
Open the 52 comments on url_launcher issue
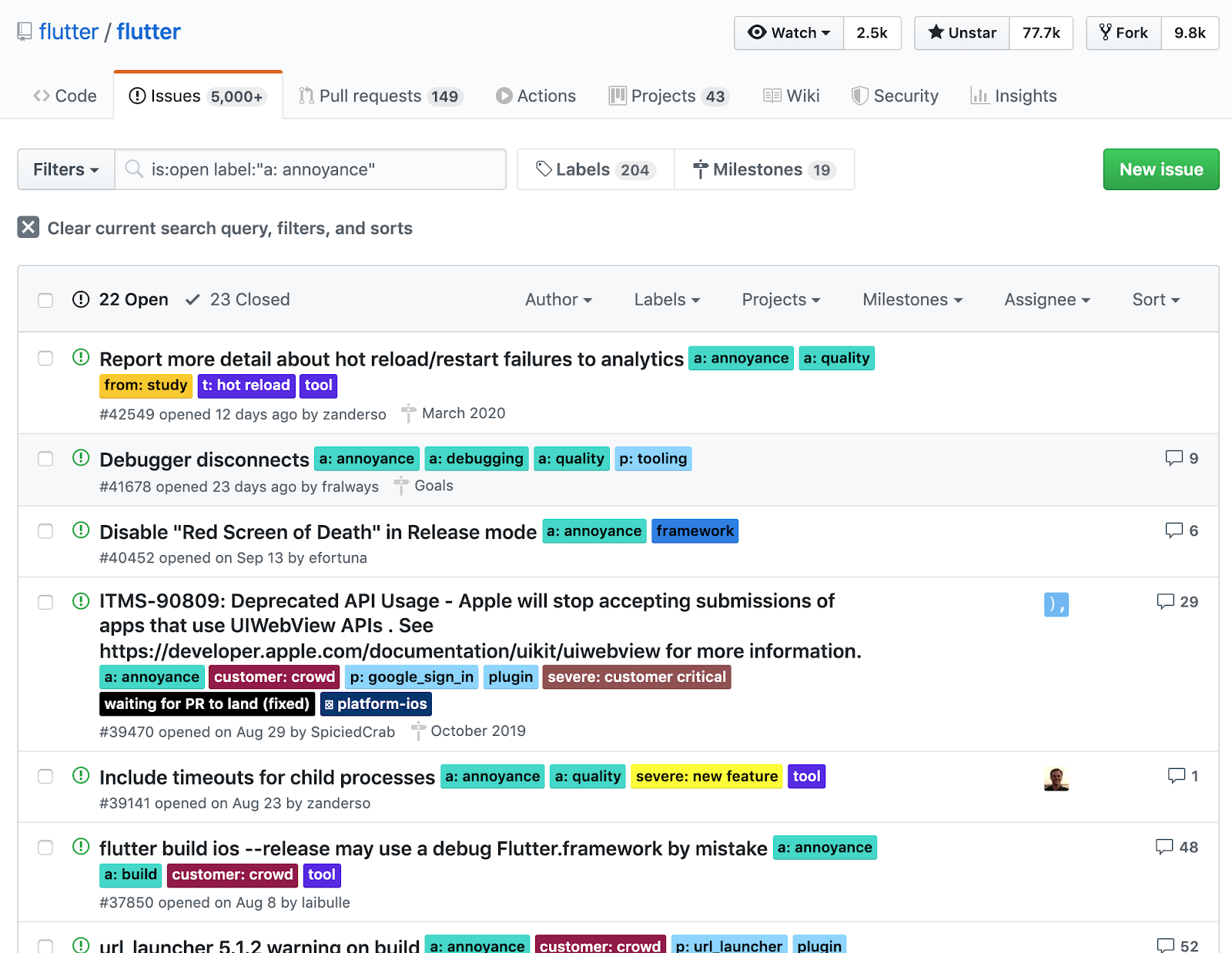1178,945
